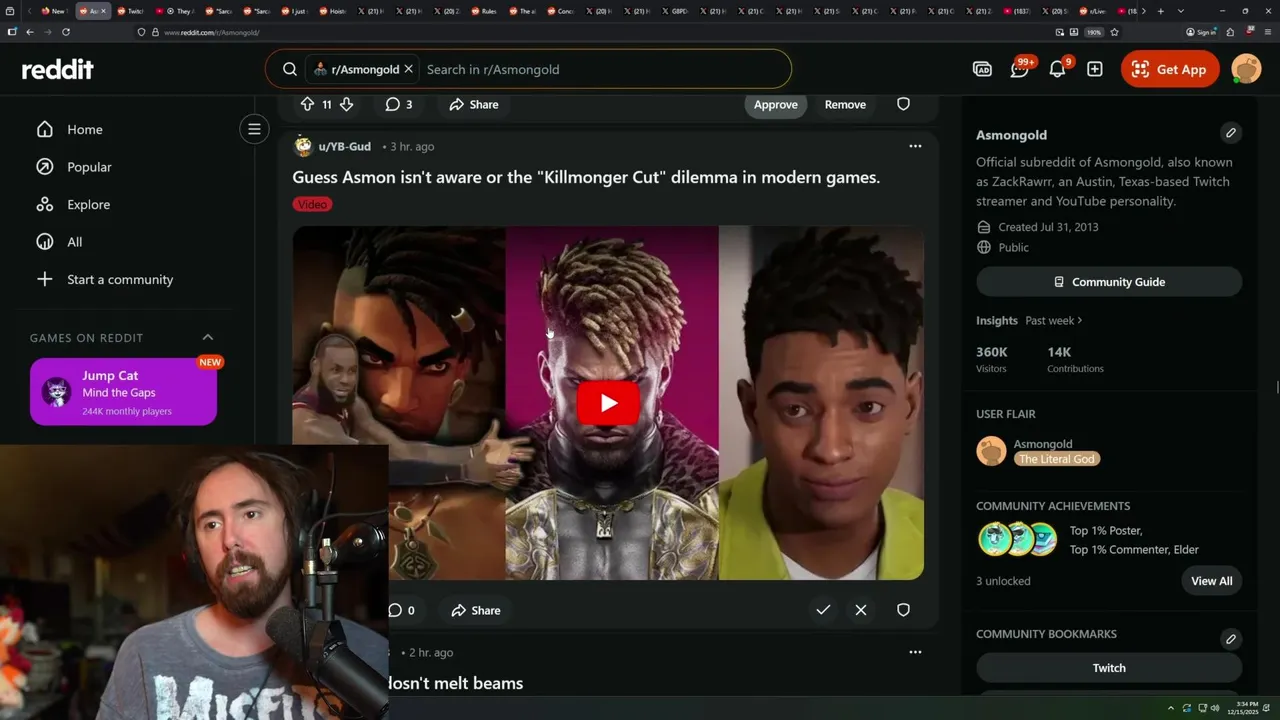
Task: Click the Remove button
Action: point(845,104)
